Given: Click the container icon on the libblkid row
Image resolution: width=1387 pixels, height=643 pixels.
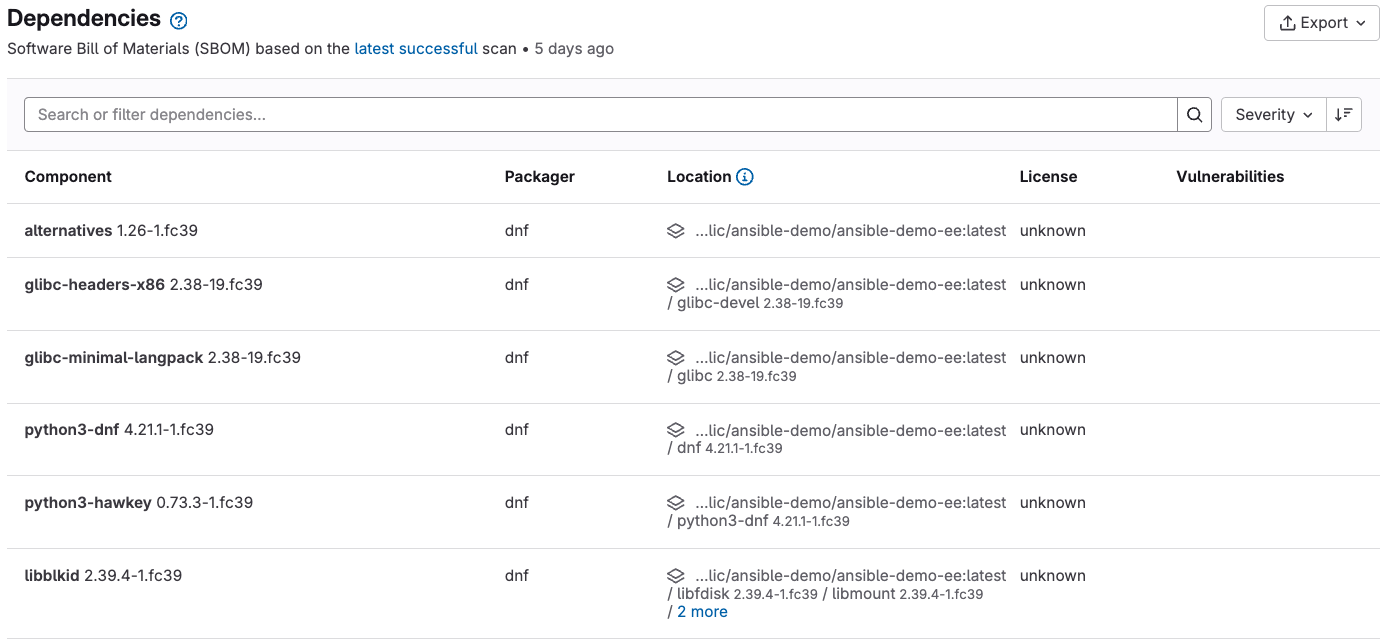Looking at the screenshot, I should point(677,575).
